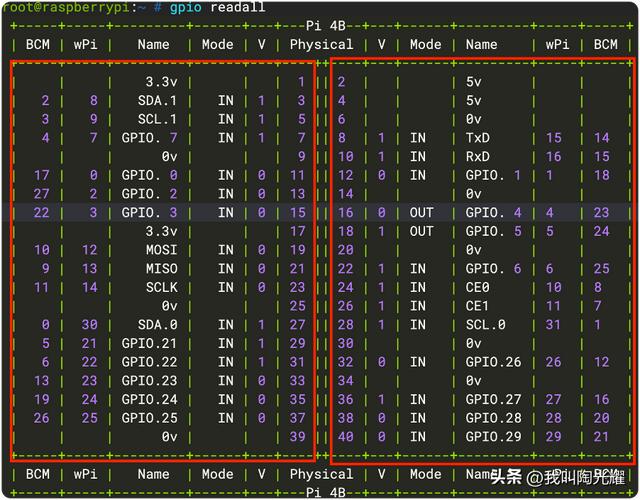Click wPi value 31 in SCL.0 row
The height and width of the screenshot is (500, 640).
(553, 325)
